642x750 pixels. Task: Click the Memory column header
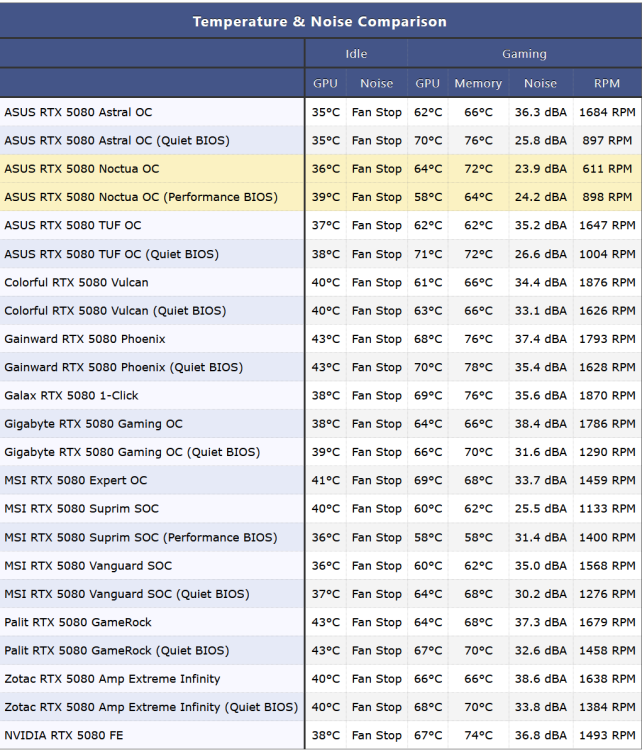click(x=478, y=83)
